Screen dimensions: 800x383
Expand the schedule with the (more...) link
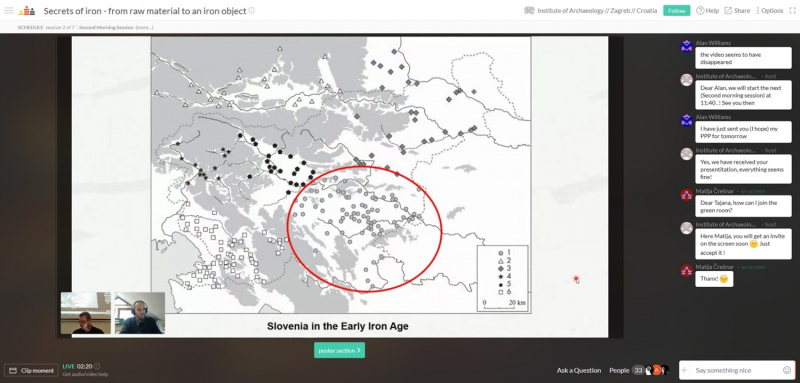point(144,28)
